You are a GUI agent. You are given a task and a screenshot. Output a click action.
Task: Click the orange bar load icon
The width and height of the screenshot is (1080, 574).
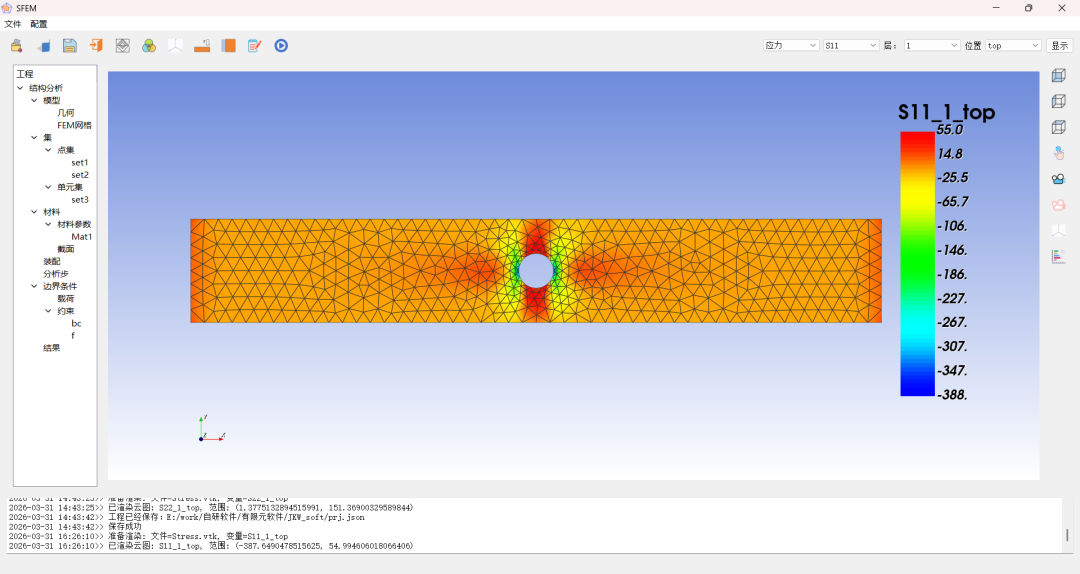point(202,45)
